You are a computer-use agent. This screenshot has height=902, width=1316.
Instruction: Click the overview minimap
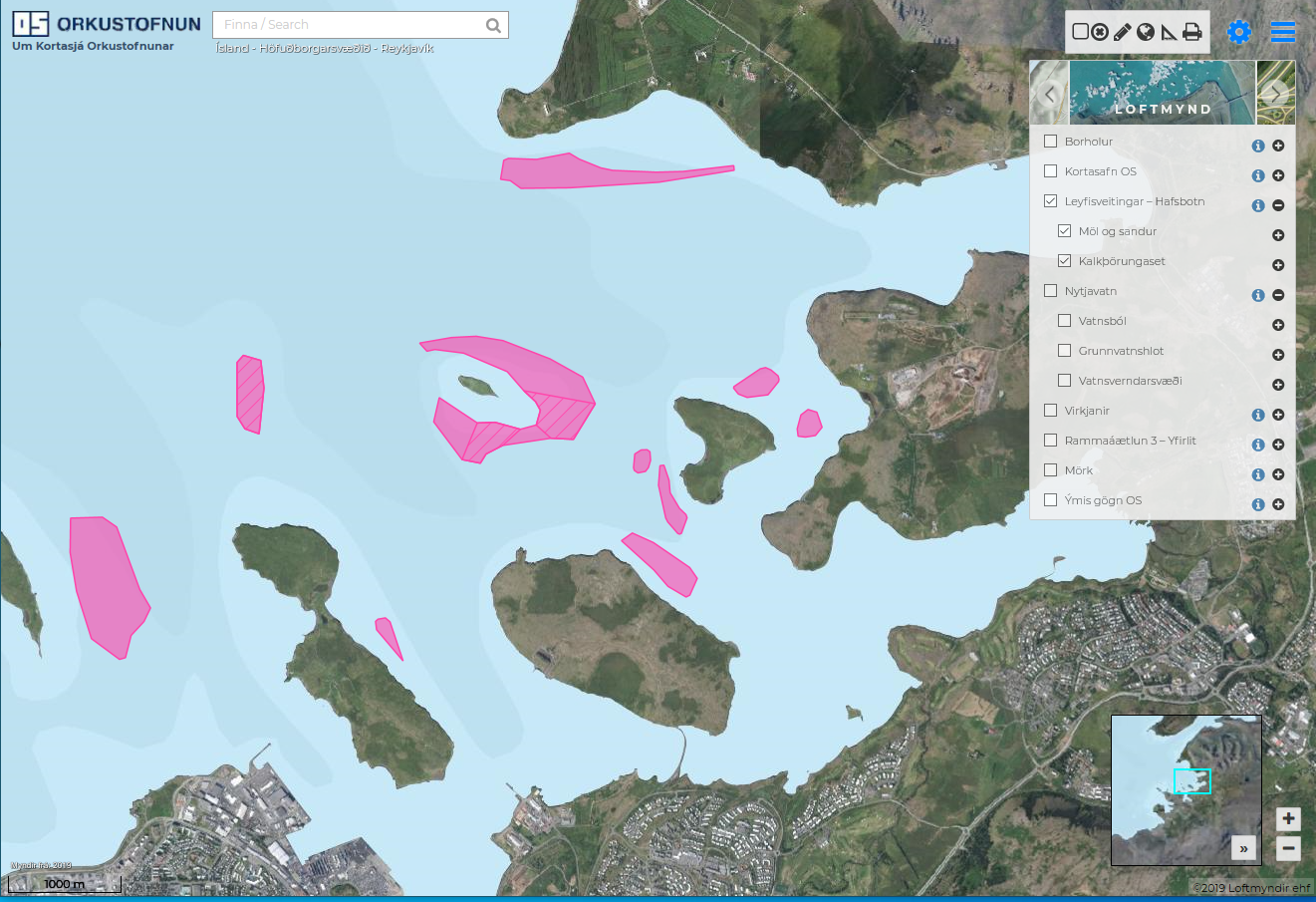tap(1185, 789)
